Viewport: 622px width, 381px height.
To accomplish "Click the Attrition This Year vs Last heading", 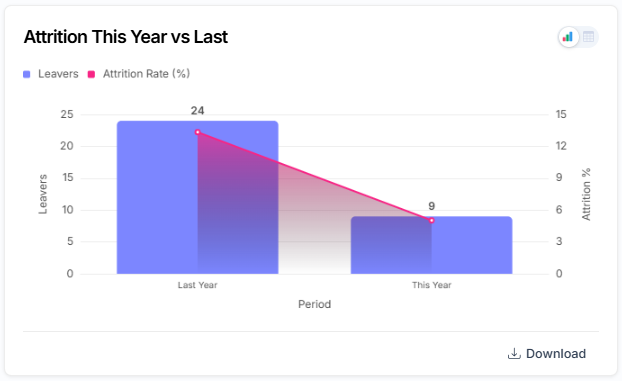I will pyautogui.click(x=126, y=37).
